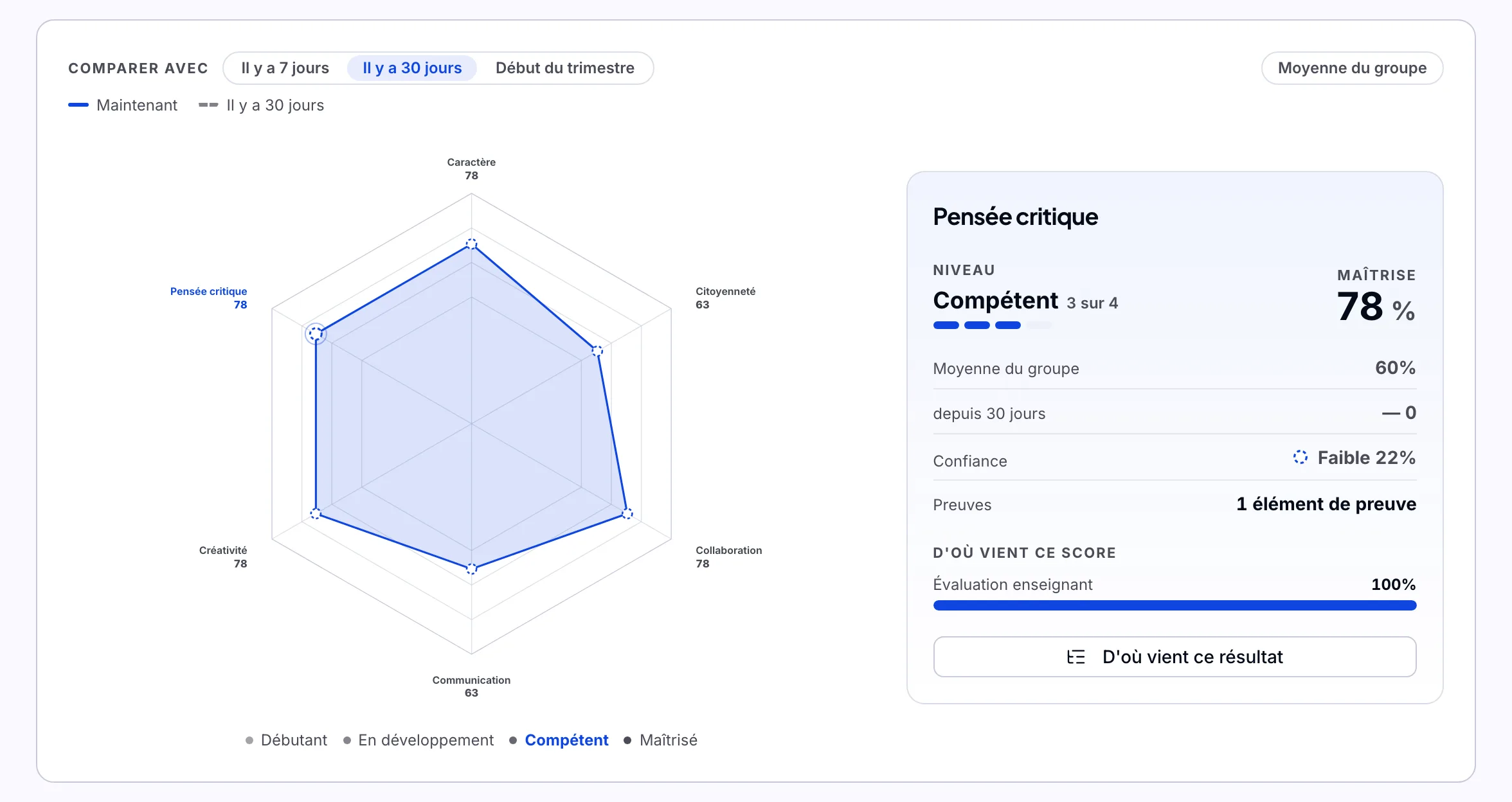Click the Communication data point on the radar
1512x802 pixels.
pyautogui.click(x=471, y=569)
